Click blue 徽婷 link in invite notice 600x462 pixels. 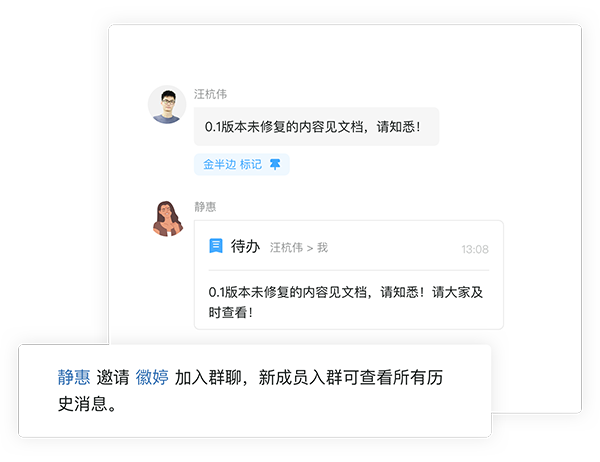152,377
